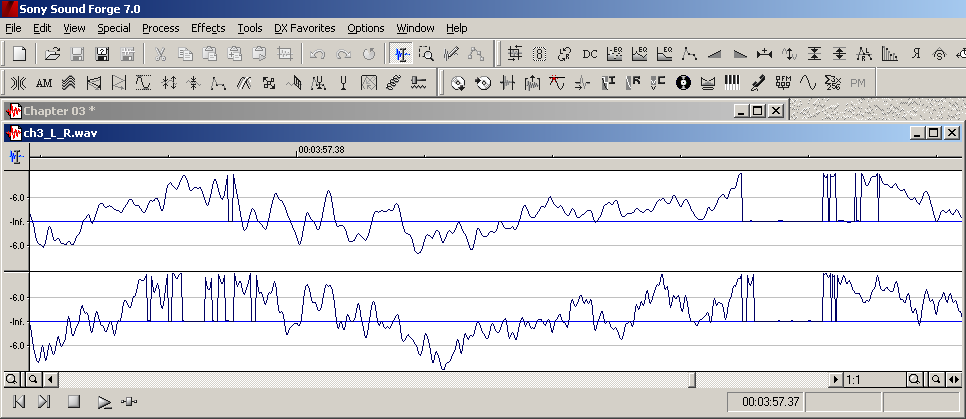Click the Reverse icon with backwards R
Image resolution: width=966 pixels, height=419 pixels.
(x=915, y=53)
